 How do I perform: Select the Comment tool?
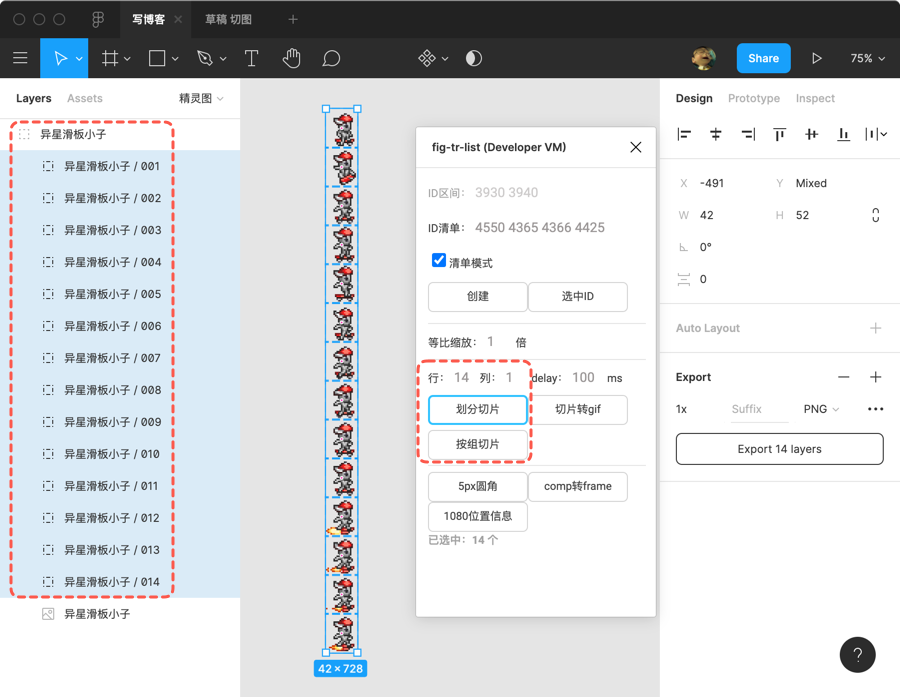click(331, 58)
